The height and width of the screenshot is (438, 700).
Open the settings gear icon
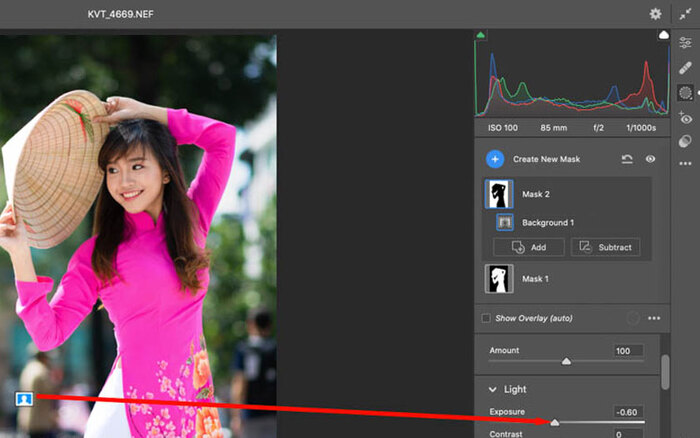pyautogui.click(x=655, y=14)
